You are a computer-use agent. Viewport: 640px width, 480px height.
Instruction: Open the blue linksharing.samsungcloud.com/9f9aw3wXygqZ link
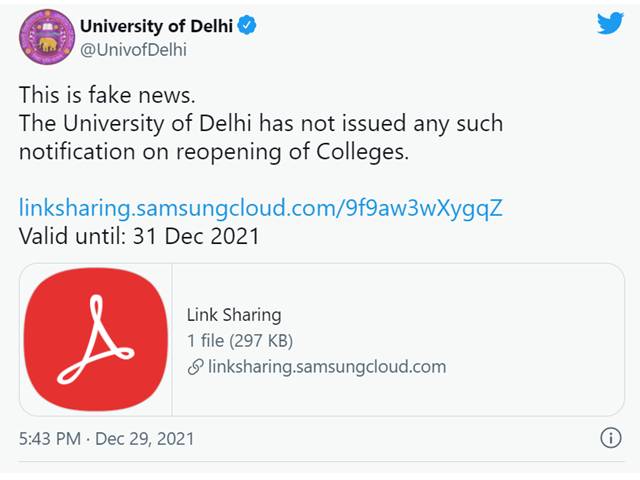pos(260,208)
